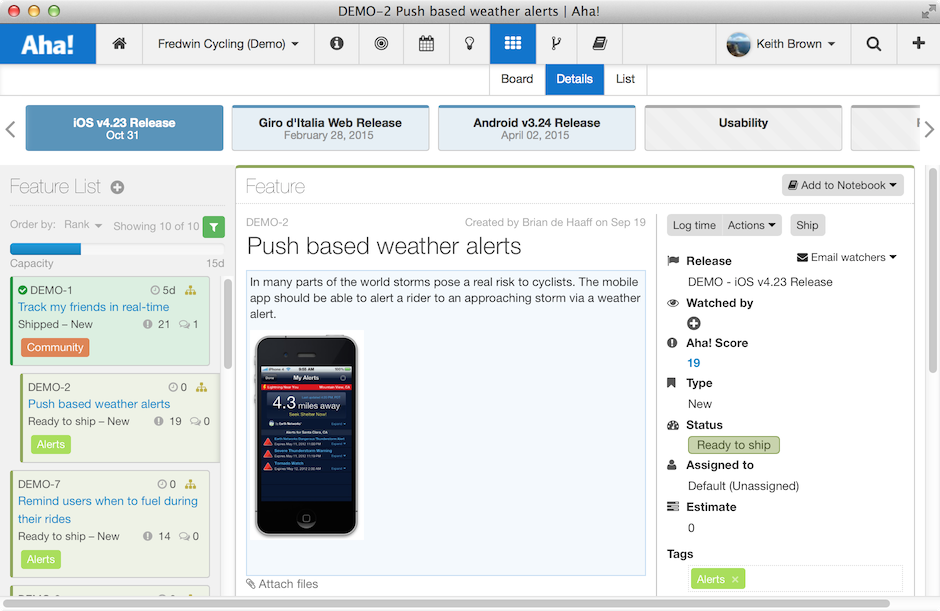Click the plus icon in top bar
940x611 pixels.
point(918,43)
